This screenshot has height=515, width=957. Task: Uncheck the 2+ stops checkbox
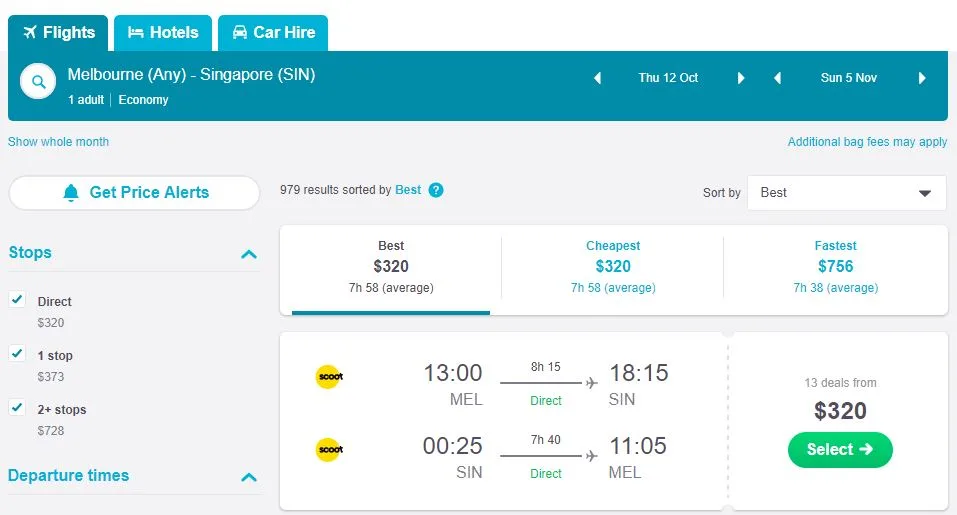[17, 407]
